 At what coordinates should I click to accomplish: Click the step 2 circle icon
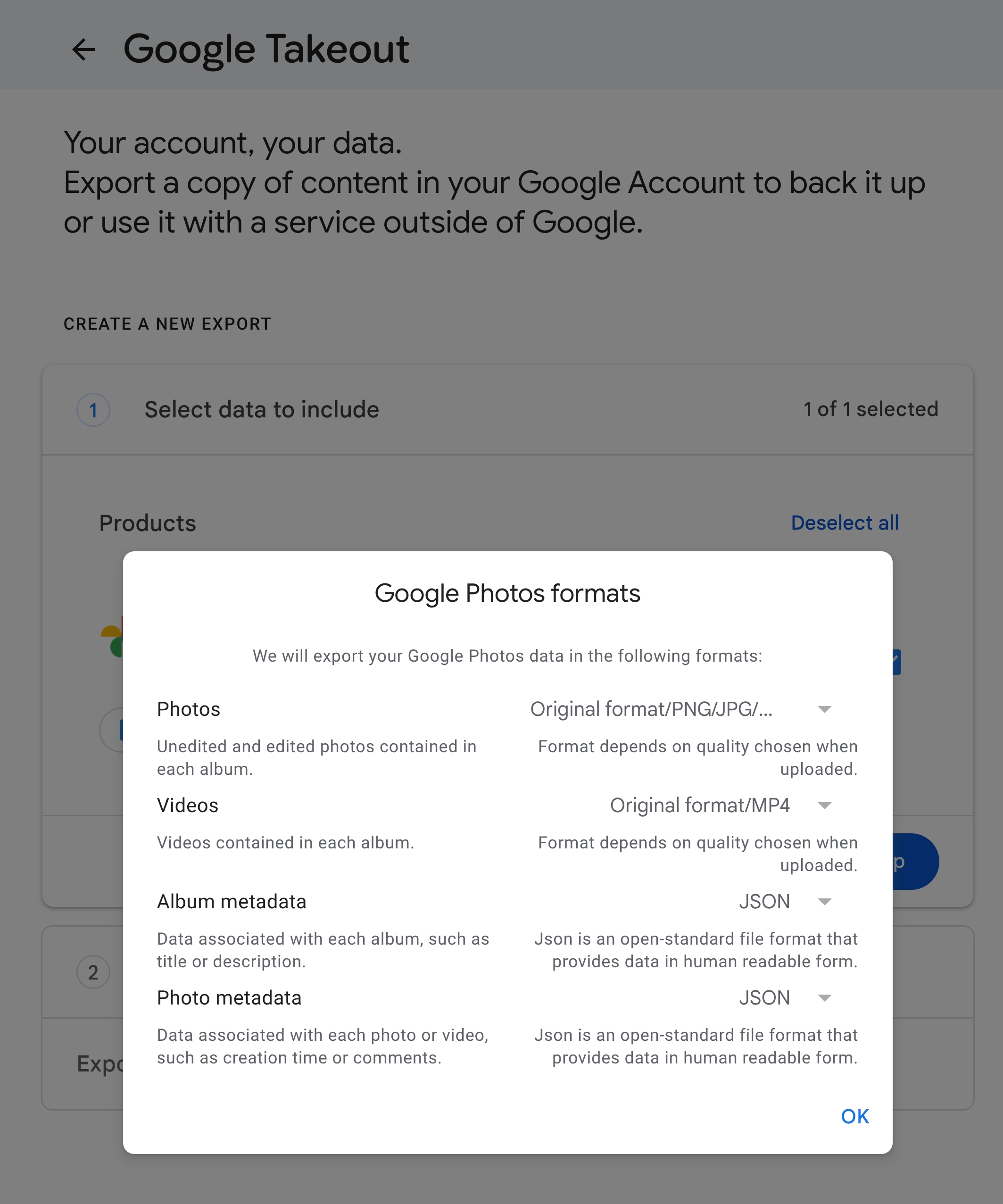pyautogui.click(x=93, y=972)
